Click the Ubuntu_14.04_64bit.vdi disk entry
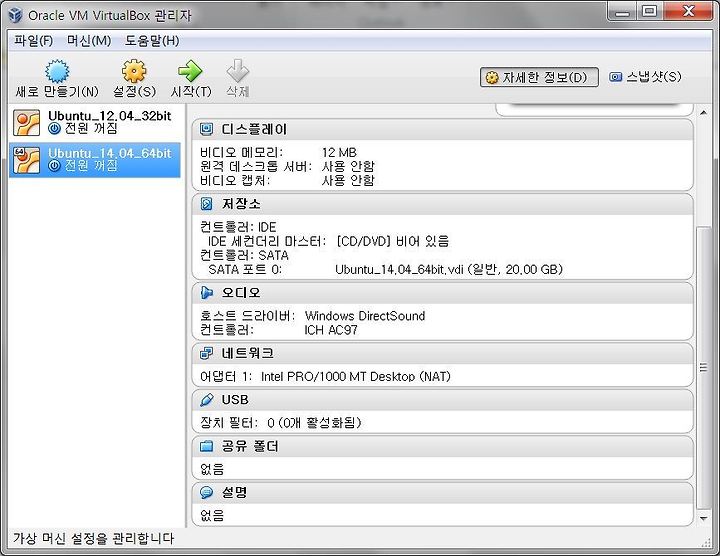 (x=449, y=270)
